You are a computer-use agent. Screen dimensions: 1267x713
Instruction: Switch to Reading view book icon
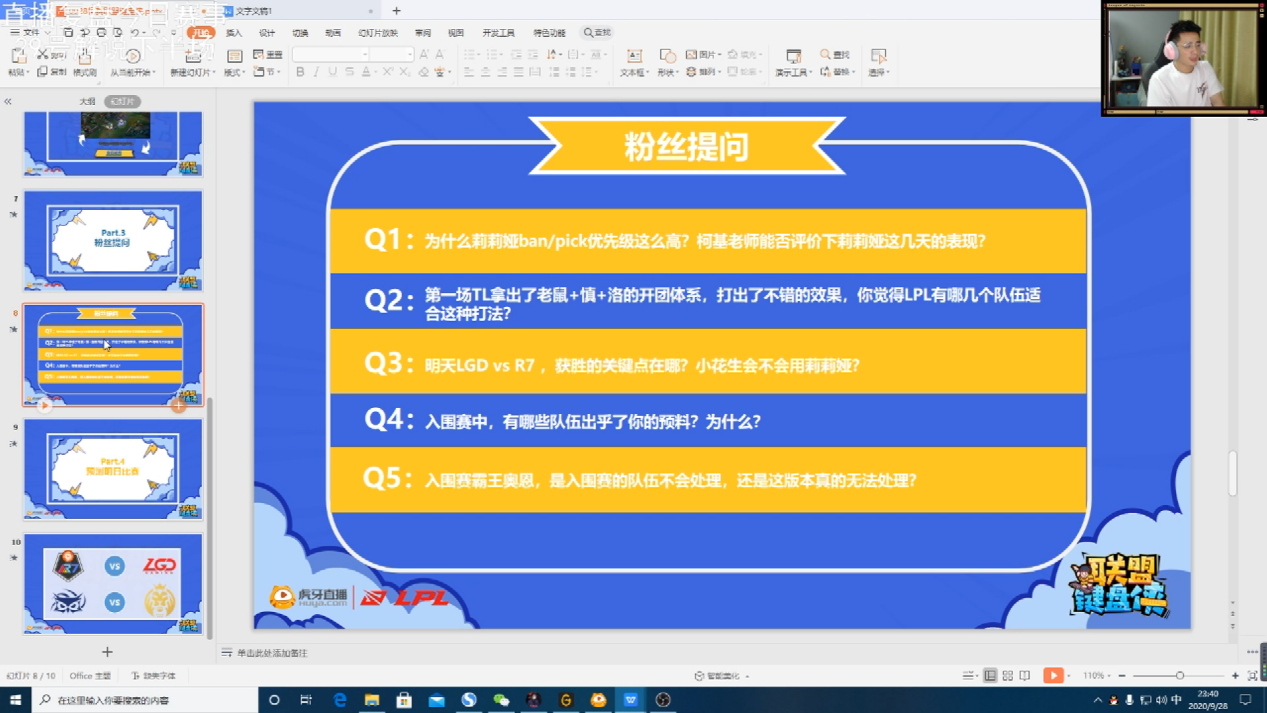[x=1025, y=676]
